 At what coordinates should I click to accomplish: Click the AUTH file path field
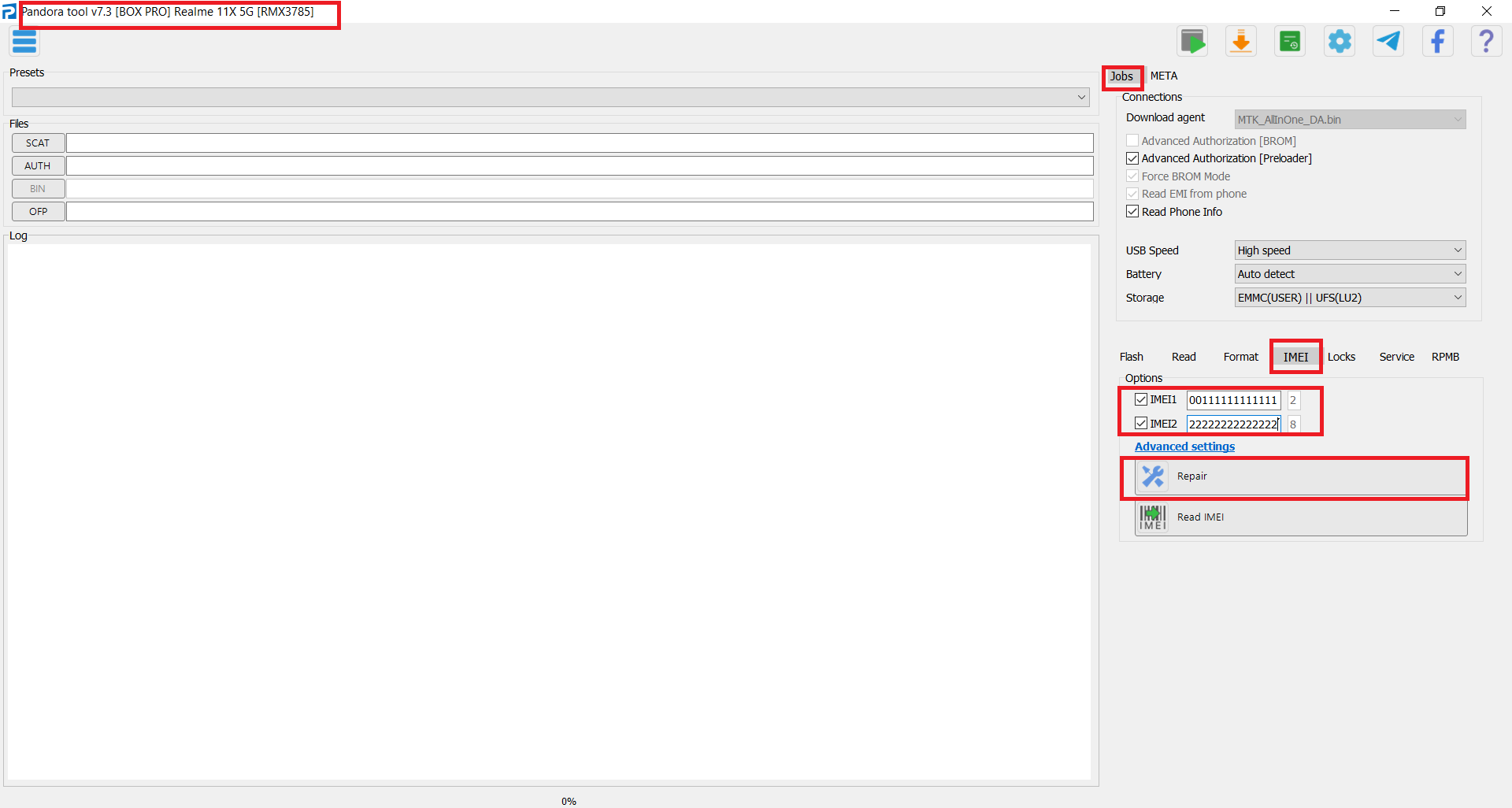tap(580, 166)
